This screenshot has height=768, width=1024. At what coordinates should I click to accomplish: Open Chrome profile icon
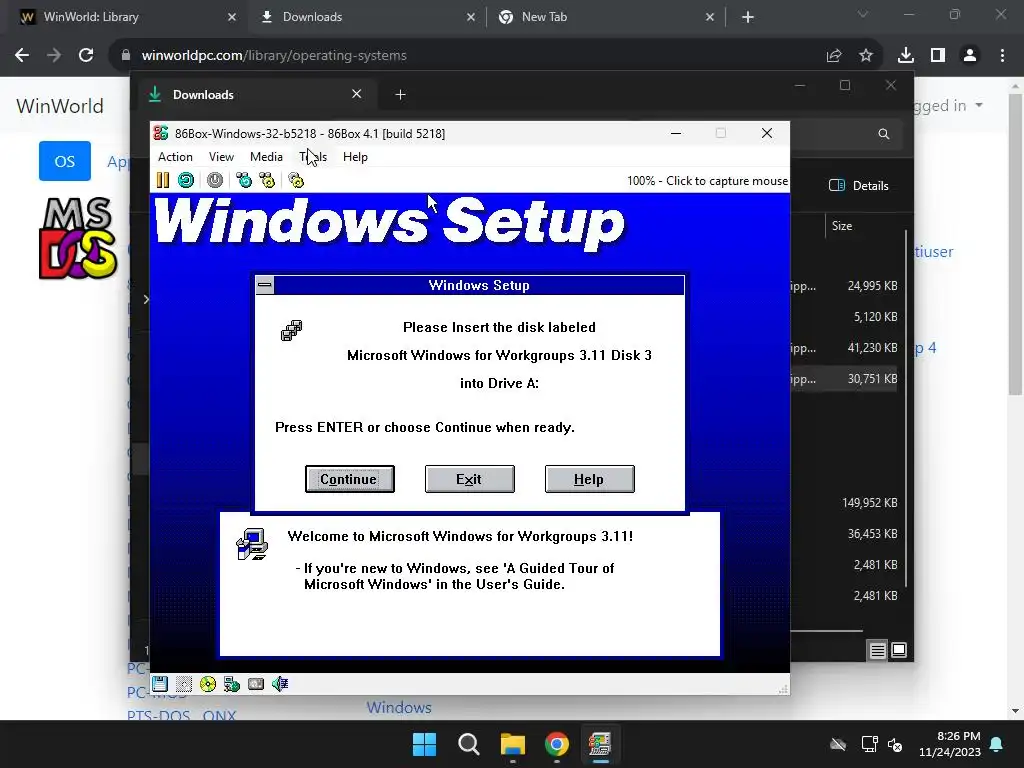click(x=970, y=56)
